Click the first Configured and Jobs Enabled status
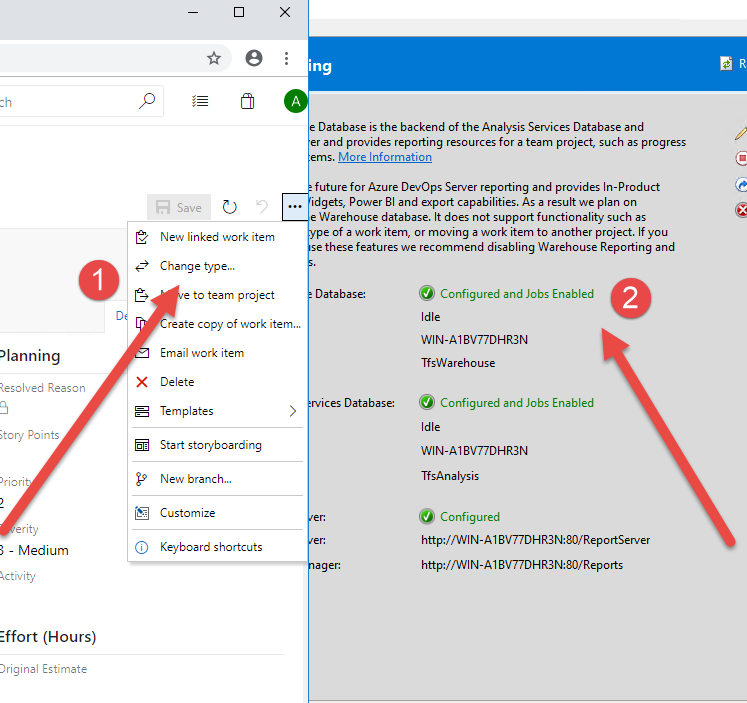 [x=516, y=294]
